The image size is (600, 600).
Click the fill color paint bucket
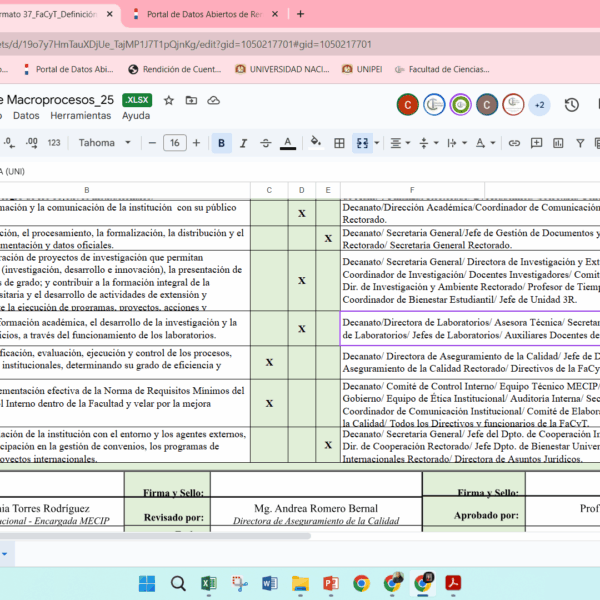(x=317, y=143)
